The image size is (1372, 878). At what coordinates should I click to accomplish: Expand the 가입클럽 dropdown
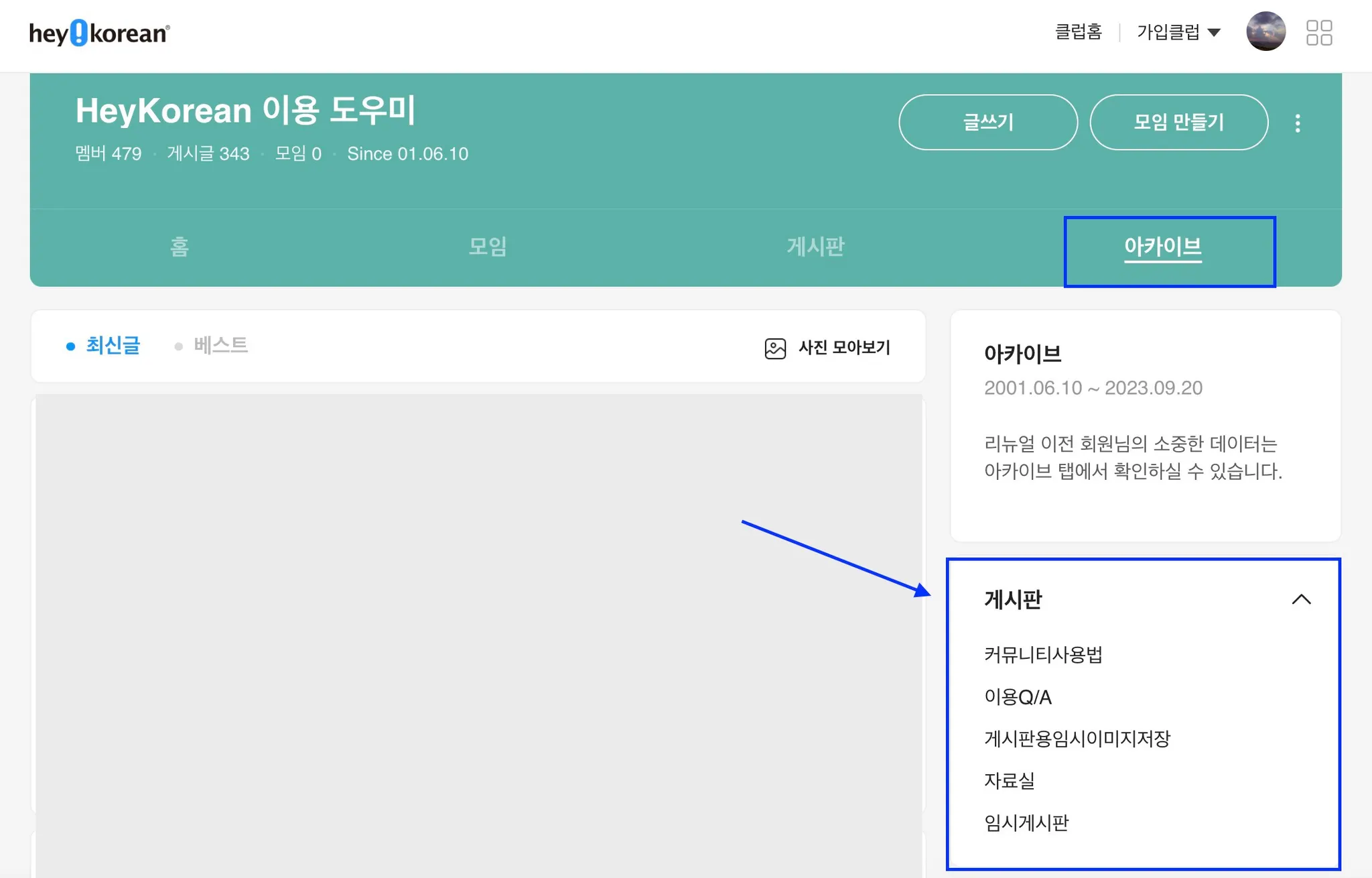(1178, 32)
